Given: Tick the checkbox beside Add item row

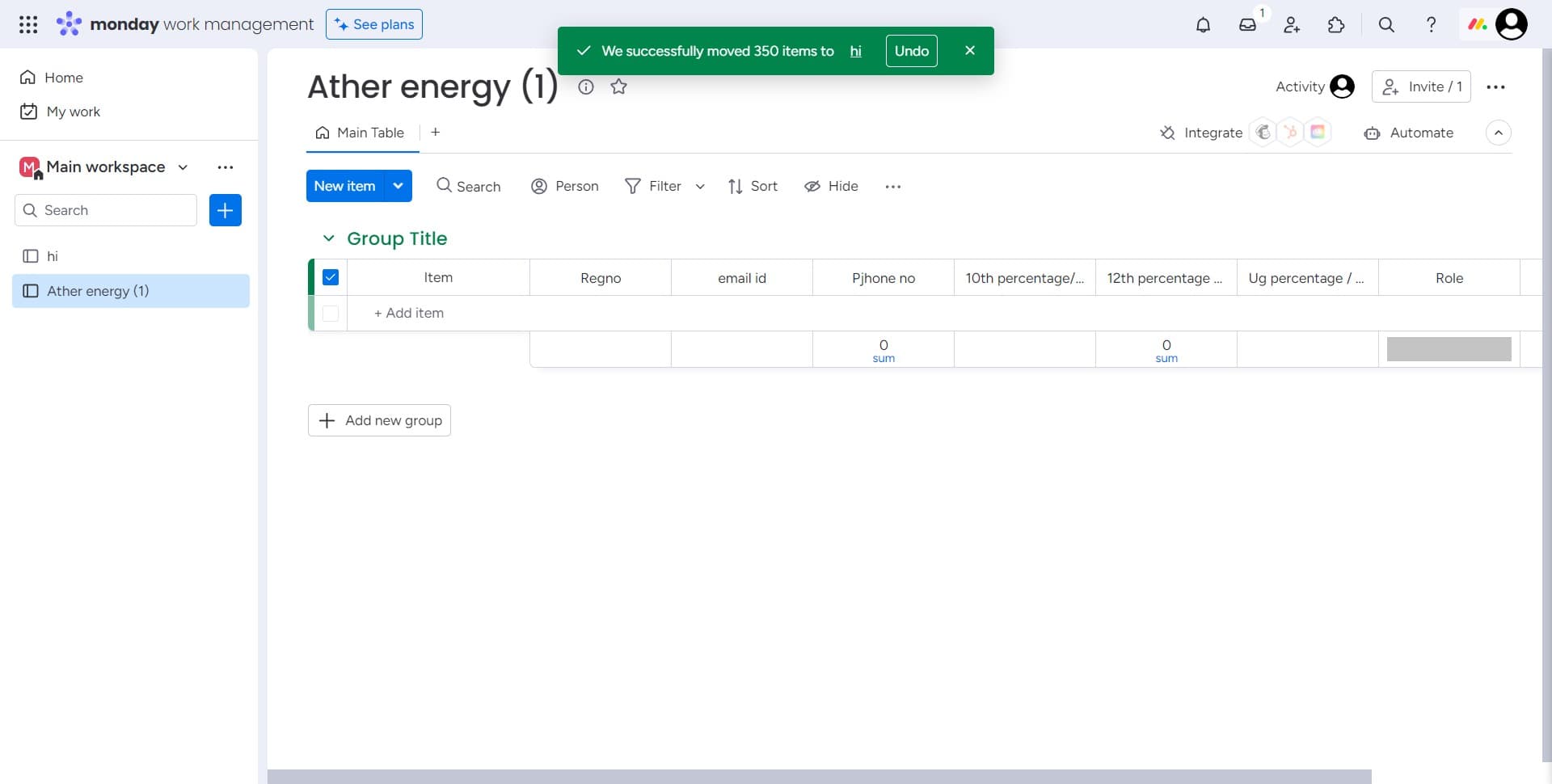Looking at the screenshot, I should point(331,314).
